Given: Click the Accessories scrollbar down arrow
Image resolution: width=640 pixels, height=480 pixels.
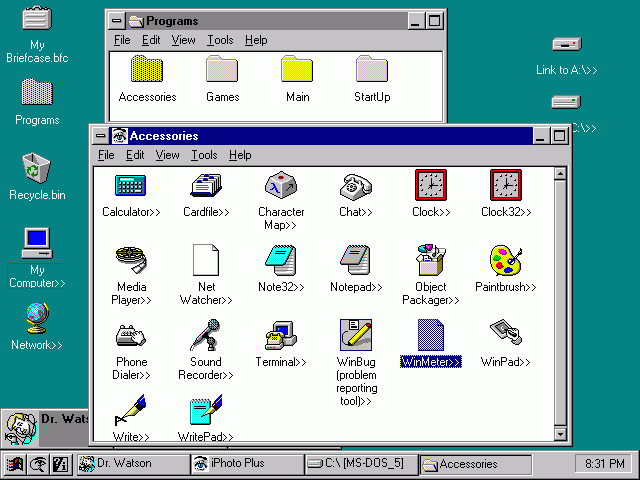Looking at the screenshot, I should [560, 434].
